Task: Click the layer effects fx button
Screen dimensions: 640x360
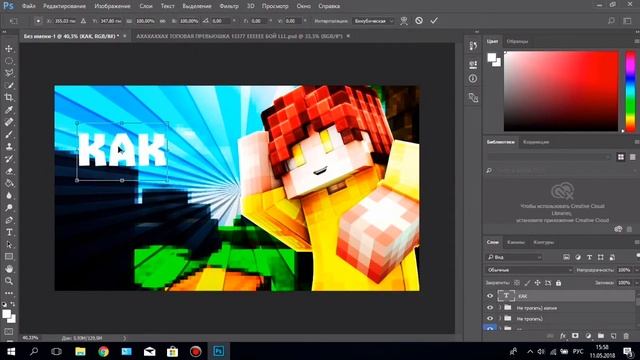Action: [563, 336]
